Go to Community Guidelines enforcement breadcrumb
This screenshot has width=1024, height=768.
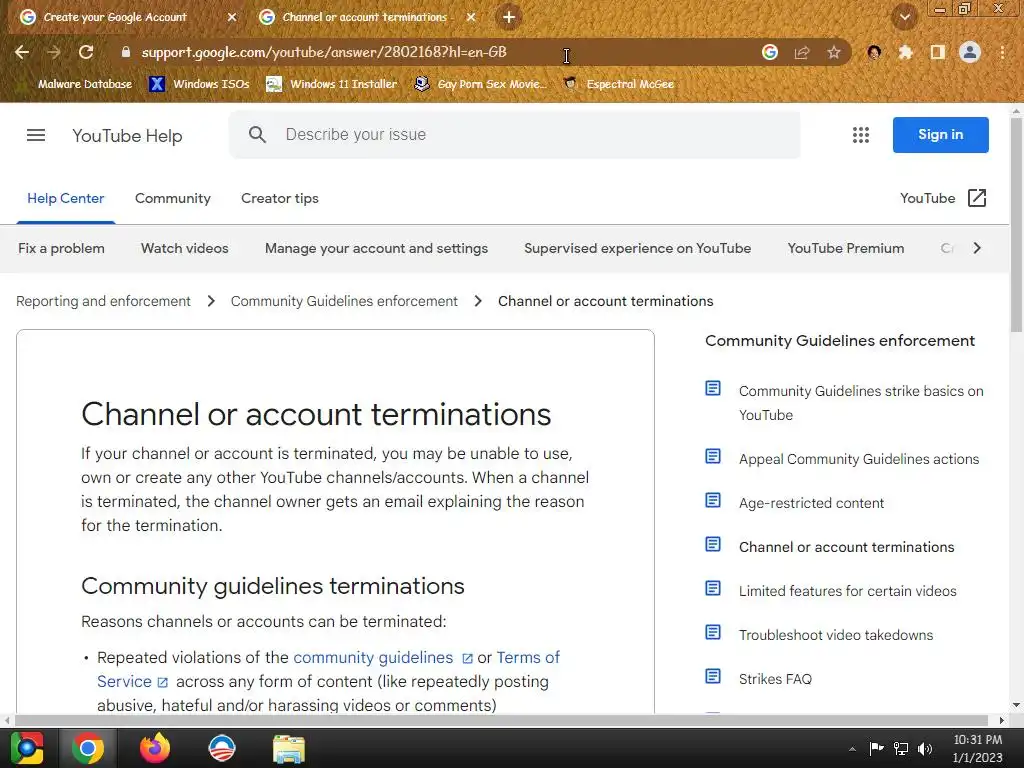344,301
